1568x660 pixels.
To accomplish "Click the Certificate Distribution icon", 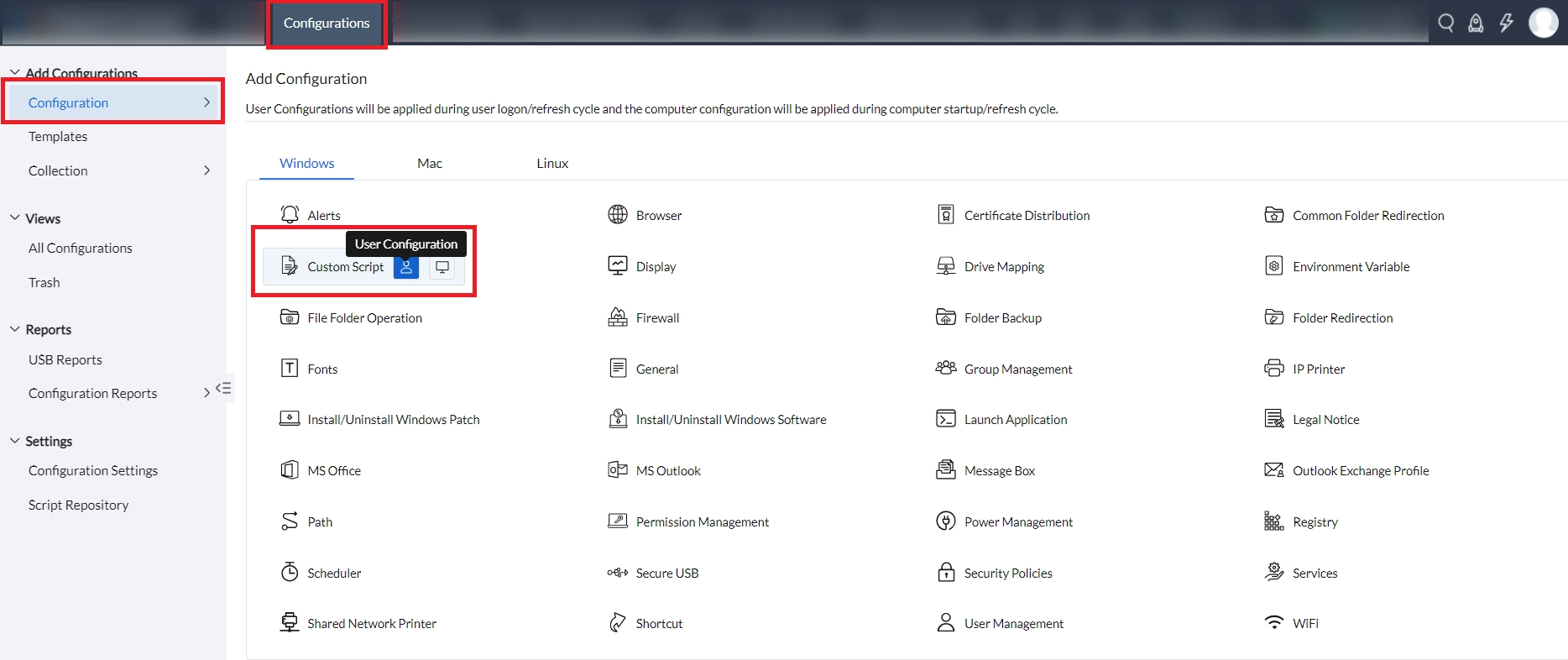I will (x=946, y=215).
